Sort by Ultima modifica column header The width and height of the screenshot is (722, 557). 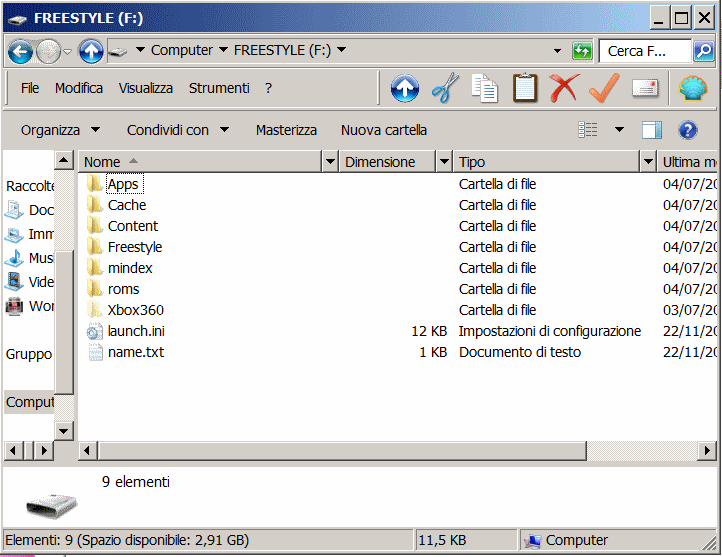click(x=688, y=162)
